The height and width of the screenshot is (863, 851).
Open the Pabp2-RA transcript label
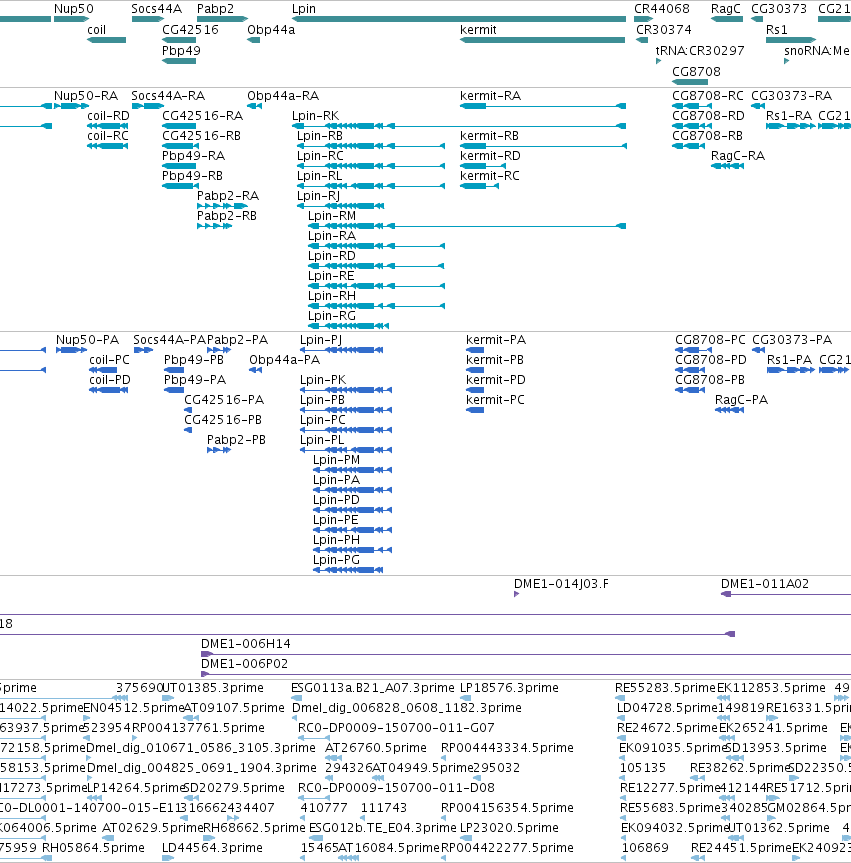coord(228,195)
